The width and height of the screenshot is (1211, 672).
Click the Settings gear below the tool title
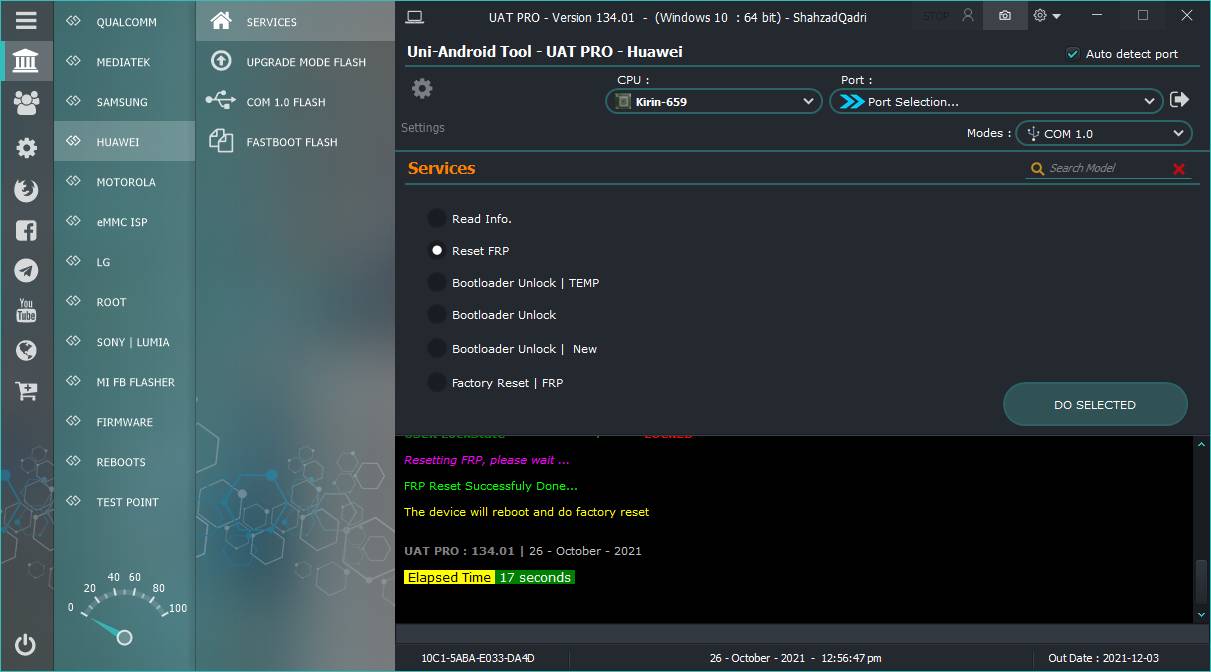tap(422, 88)
